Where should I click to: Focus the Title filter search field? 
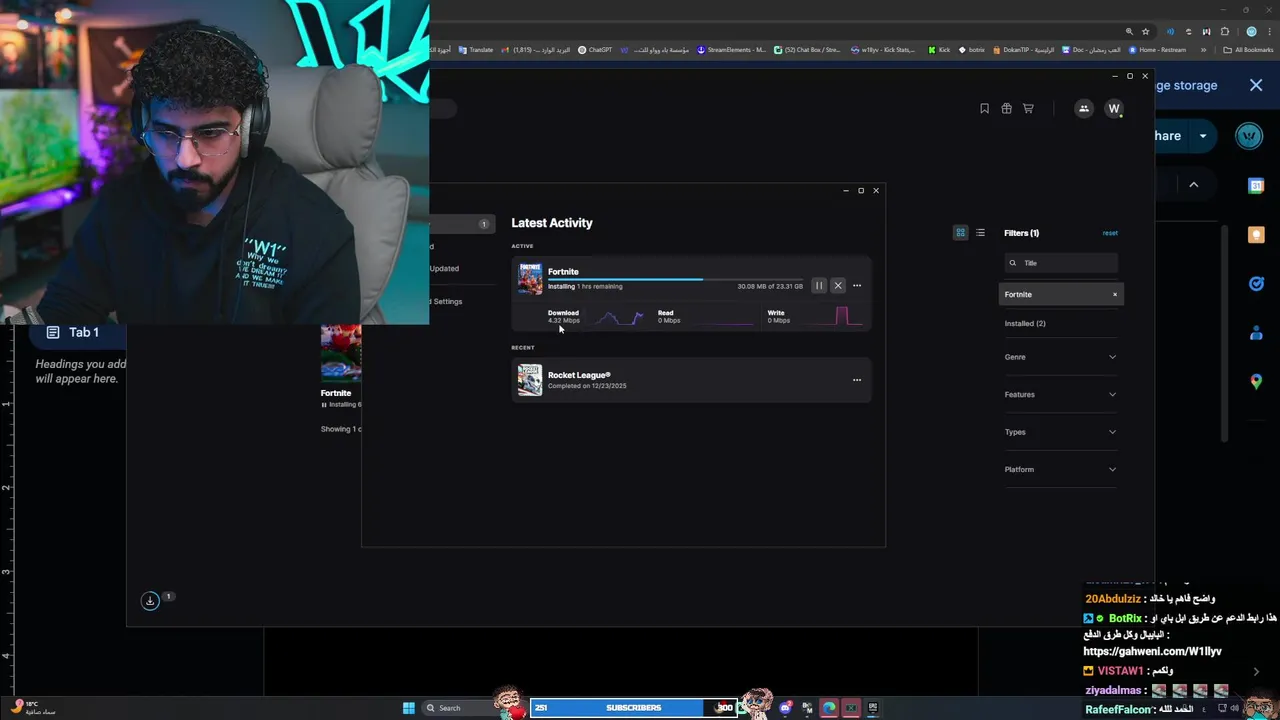click(1061, 263)
